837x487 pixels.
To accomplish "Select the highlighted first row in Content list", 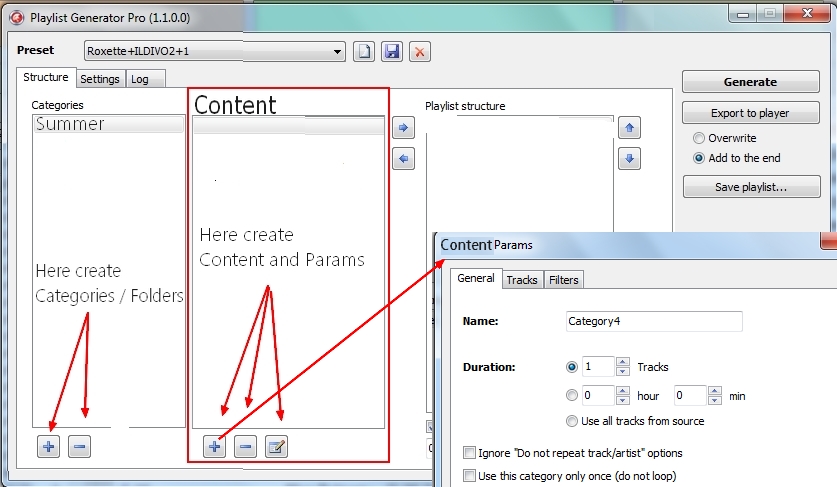I will (288, 125).
